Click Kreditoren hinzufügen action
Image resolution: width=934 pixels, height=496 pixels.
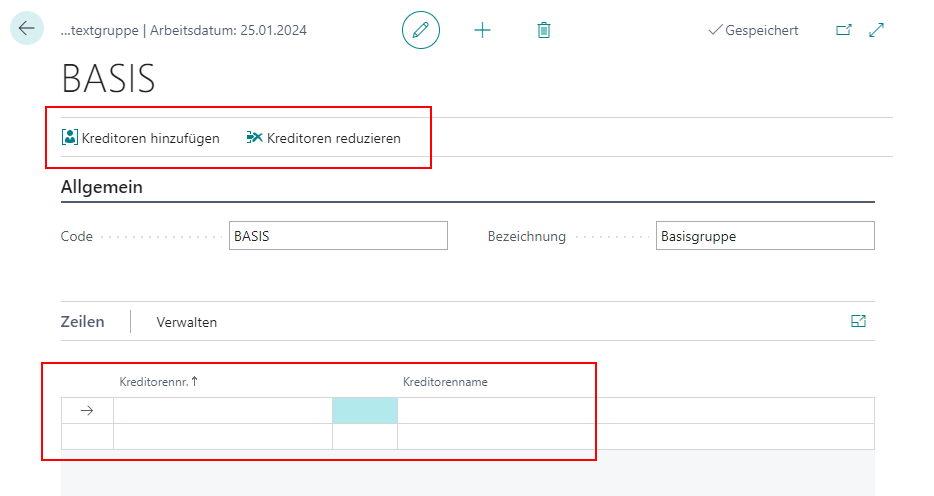(x=141, y=138)
